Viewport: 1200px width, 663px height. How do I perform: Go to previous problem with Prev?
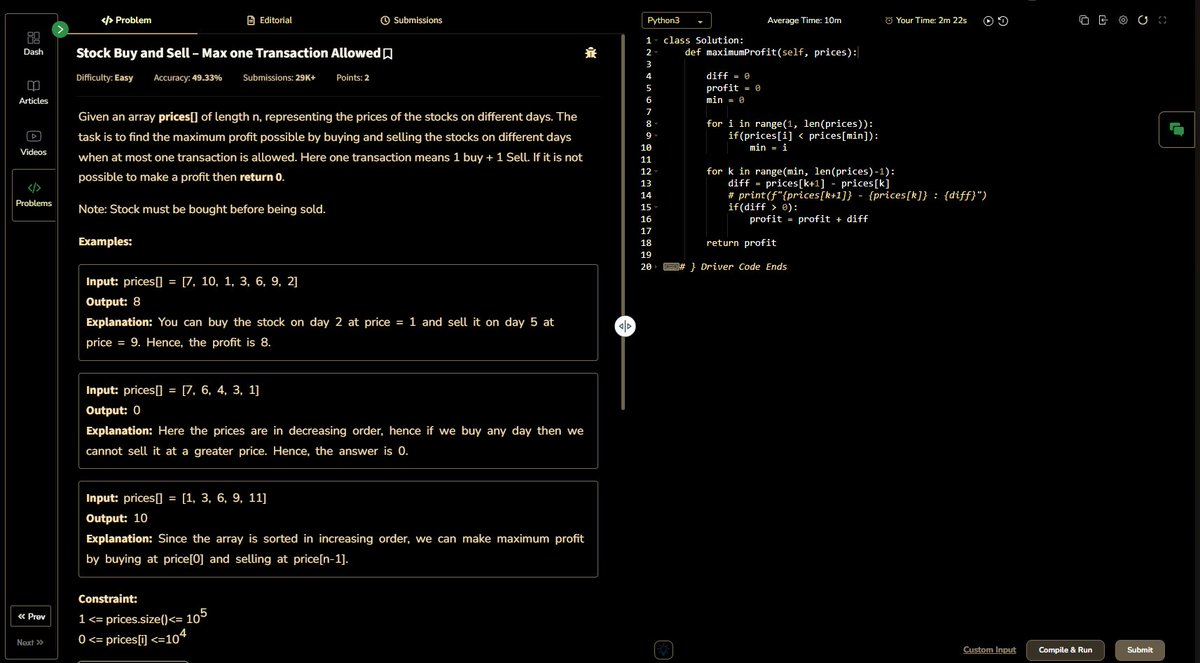click(31, 617)
